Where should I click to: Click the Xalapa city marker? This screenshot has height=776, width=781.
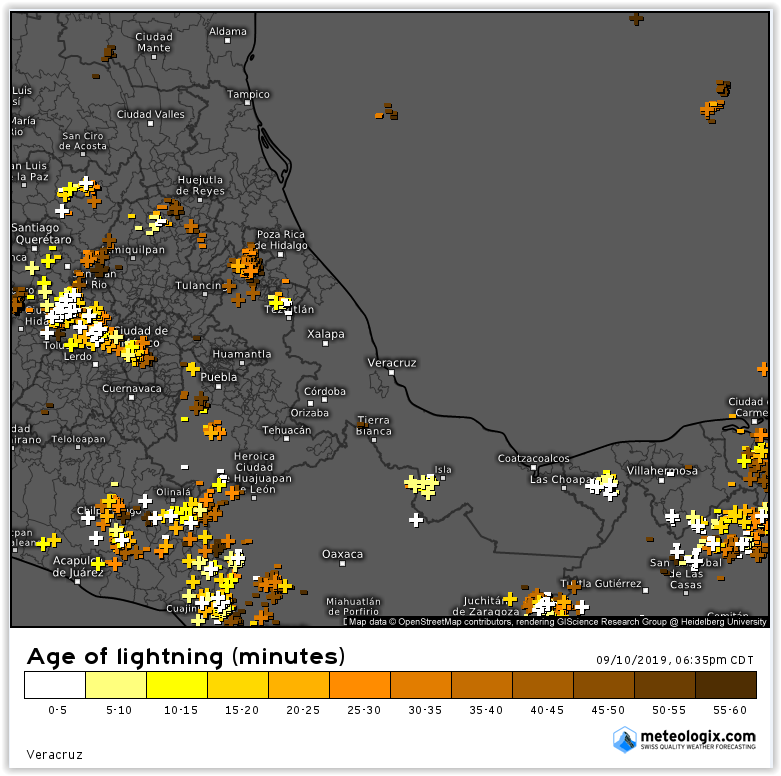pyautogui.click(x=325, y=344)
